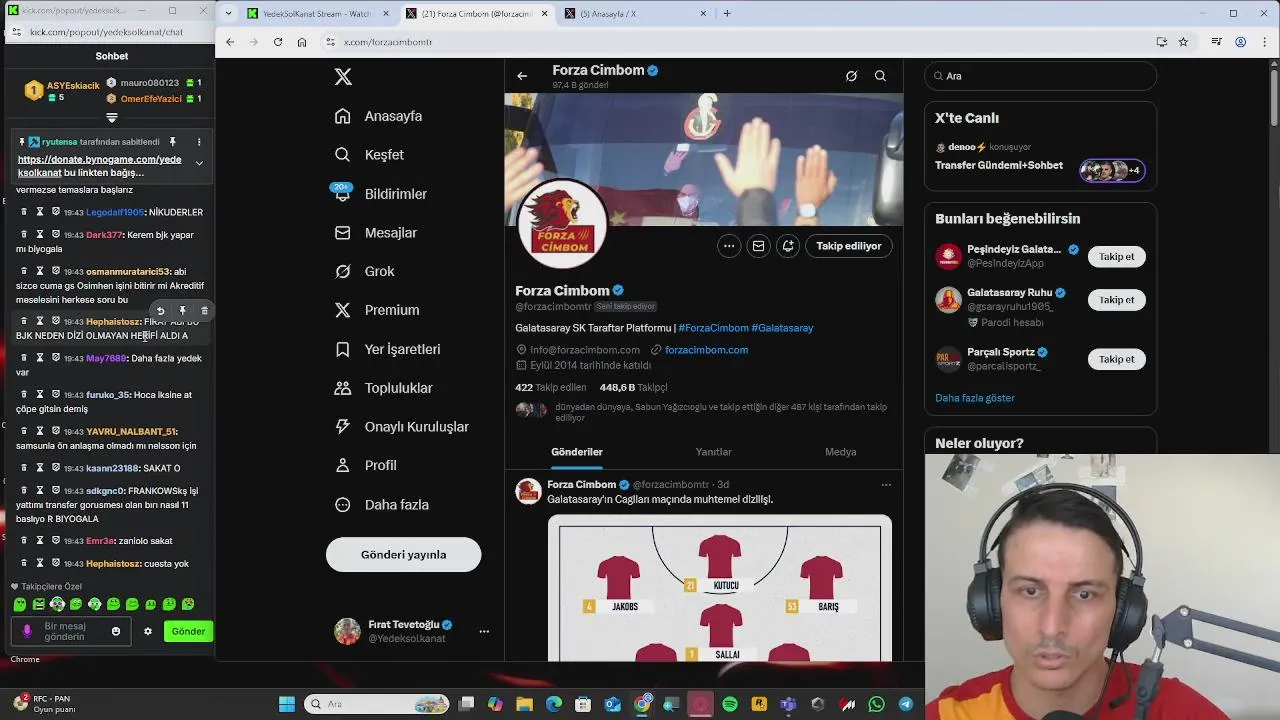1280x720 pixels.
Task: Switch to Gönderiler tab
Action: point(577,452)
